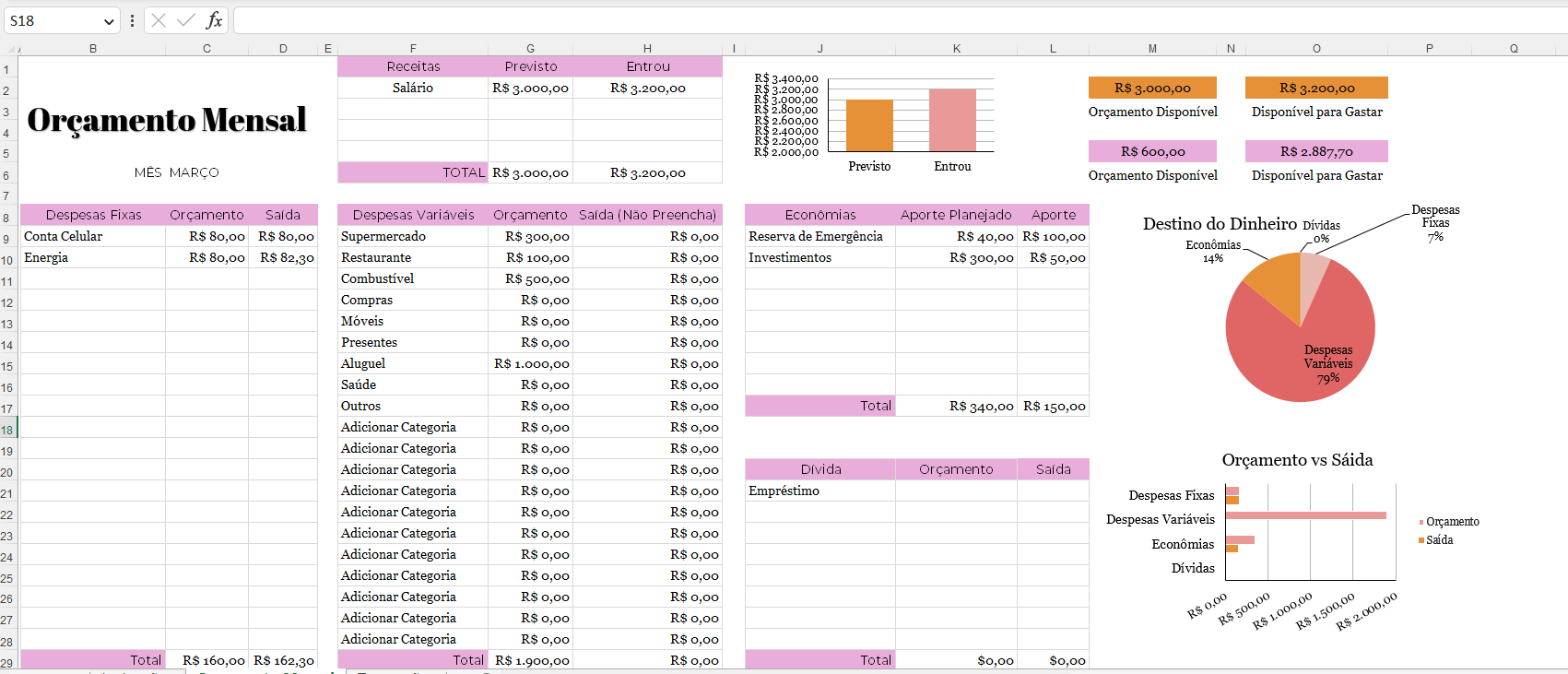Click the Cancel (X) formula bar icon
The image size is (1568, 674).
pyautogui.click(x=159, y=20)
